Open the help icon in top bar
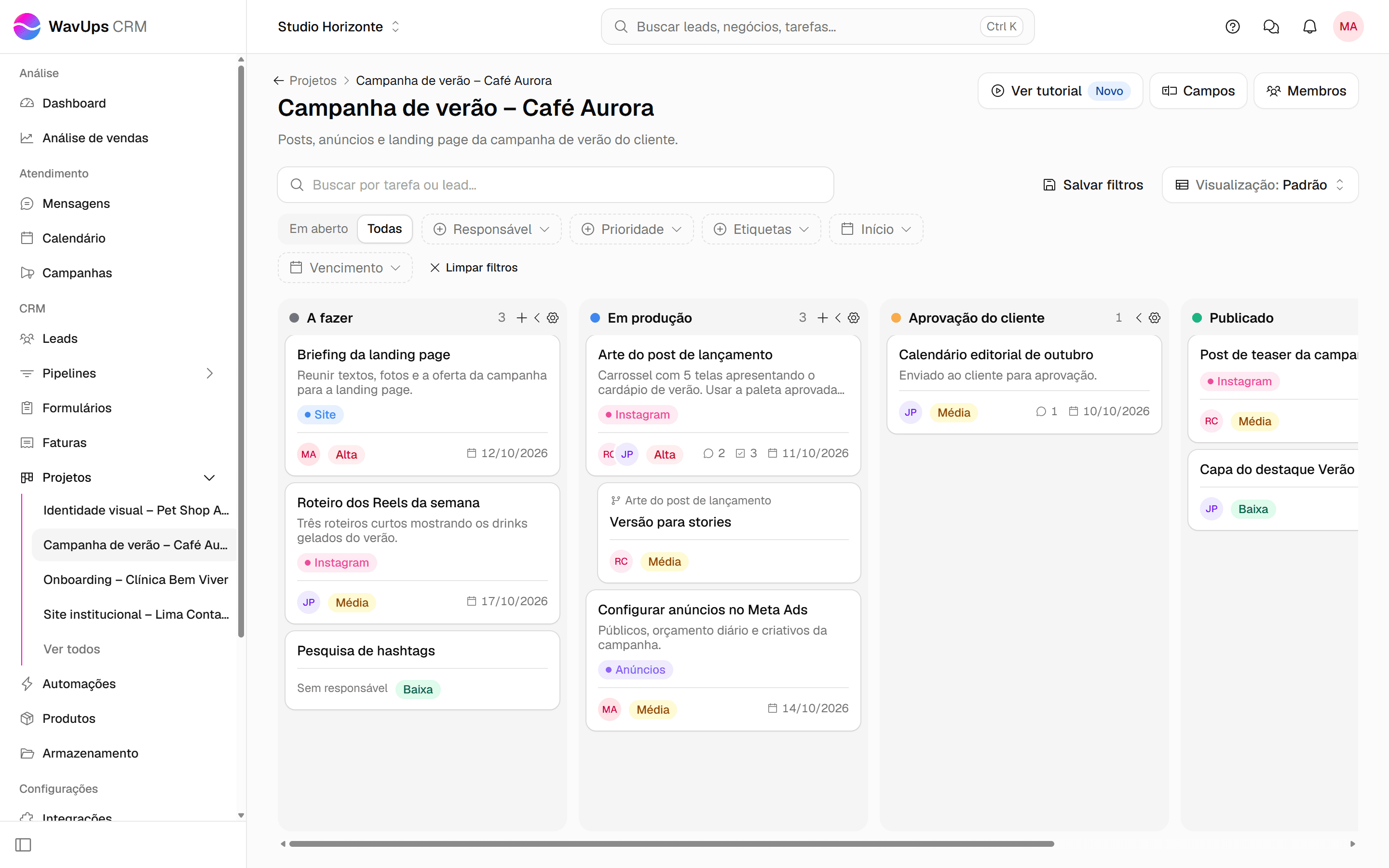This screenshot has width=1389, height=868. click(1232, 27)
